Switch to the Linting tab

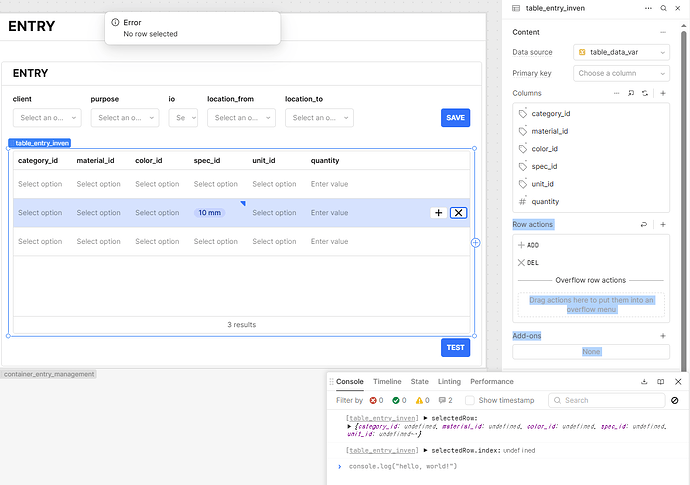click(449, 382)
